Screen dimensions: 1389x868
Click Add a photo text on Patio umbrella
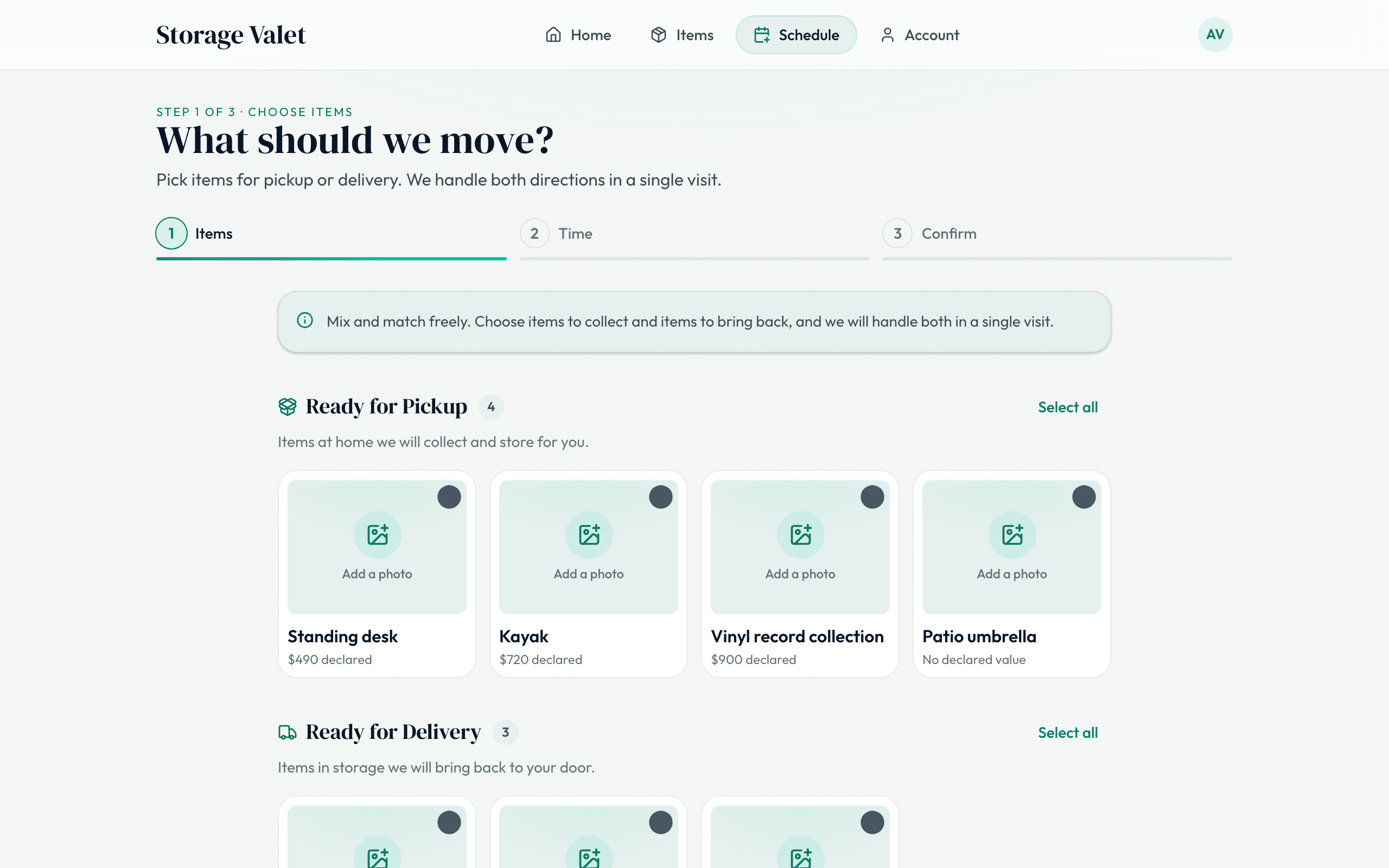coord(1012,574)
